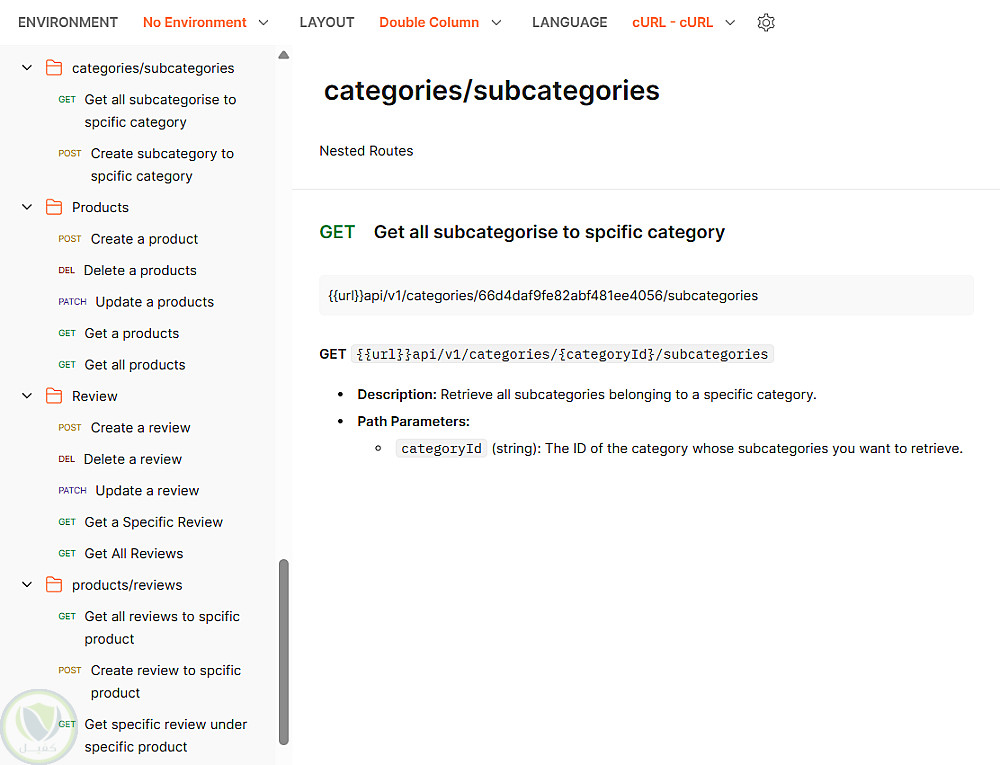The image size is (1000, 765).
Task: Click the Review folder icon
Action: pos(54,396)
